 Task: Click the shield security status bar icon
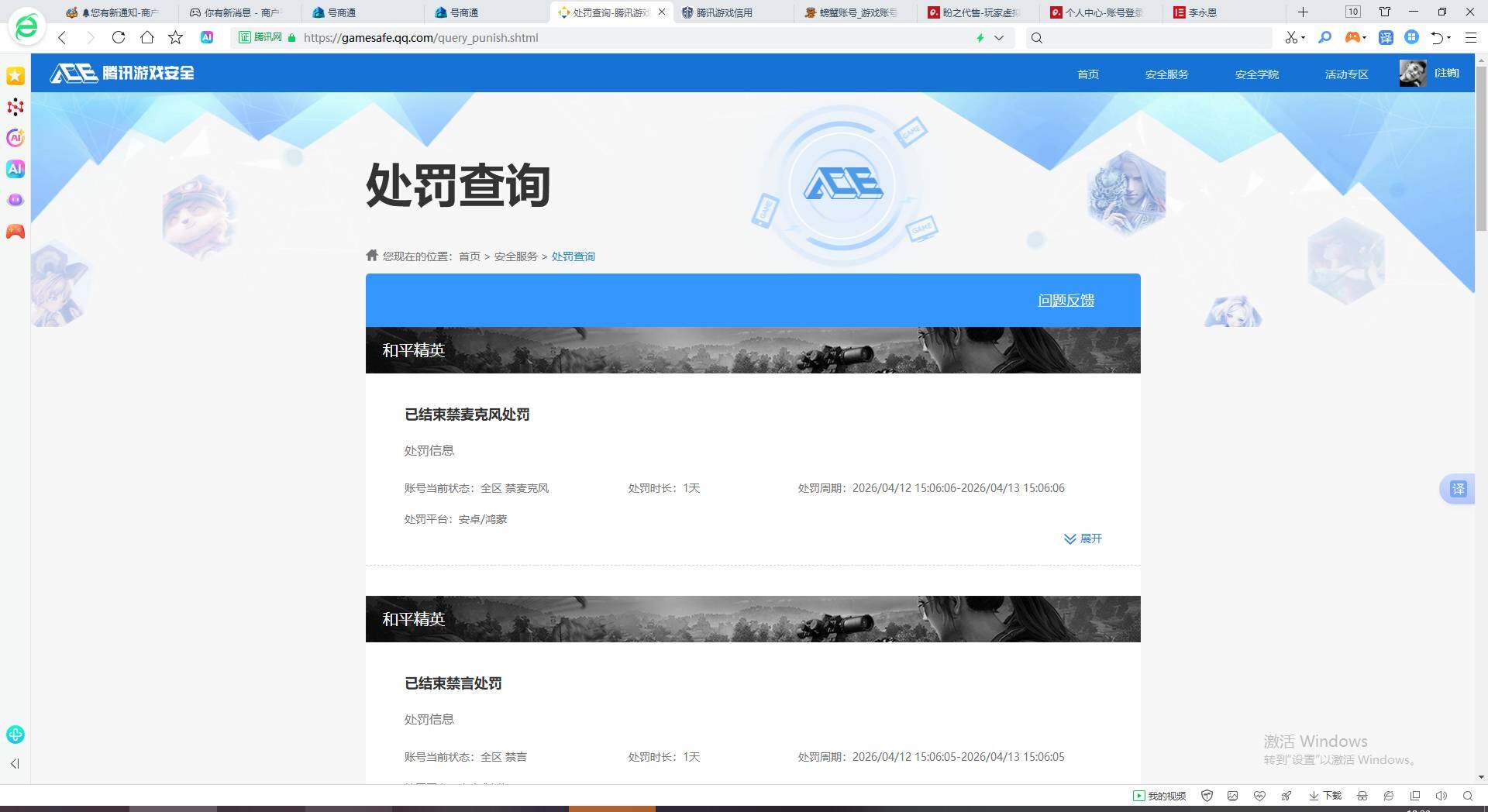(1207, 796)
